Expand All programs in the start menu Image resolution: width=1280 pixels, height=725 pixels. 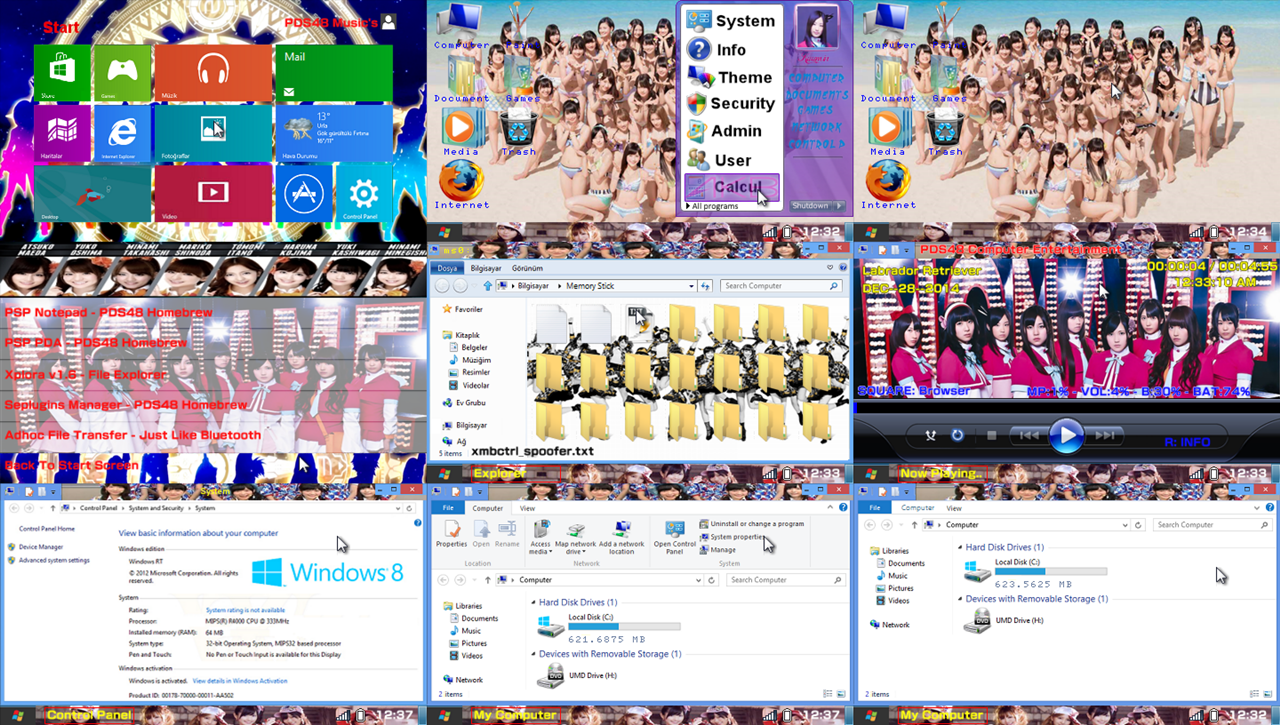click(x=712, y=206)
